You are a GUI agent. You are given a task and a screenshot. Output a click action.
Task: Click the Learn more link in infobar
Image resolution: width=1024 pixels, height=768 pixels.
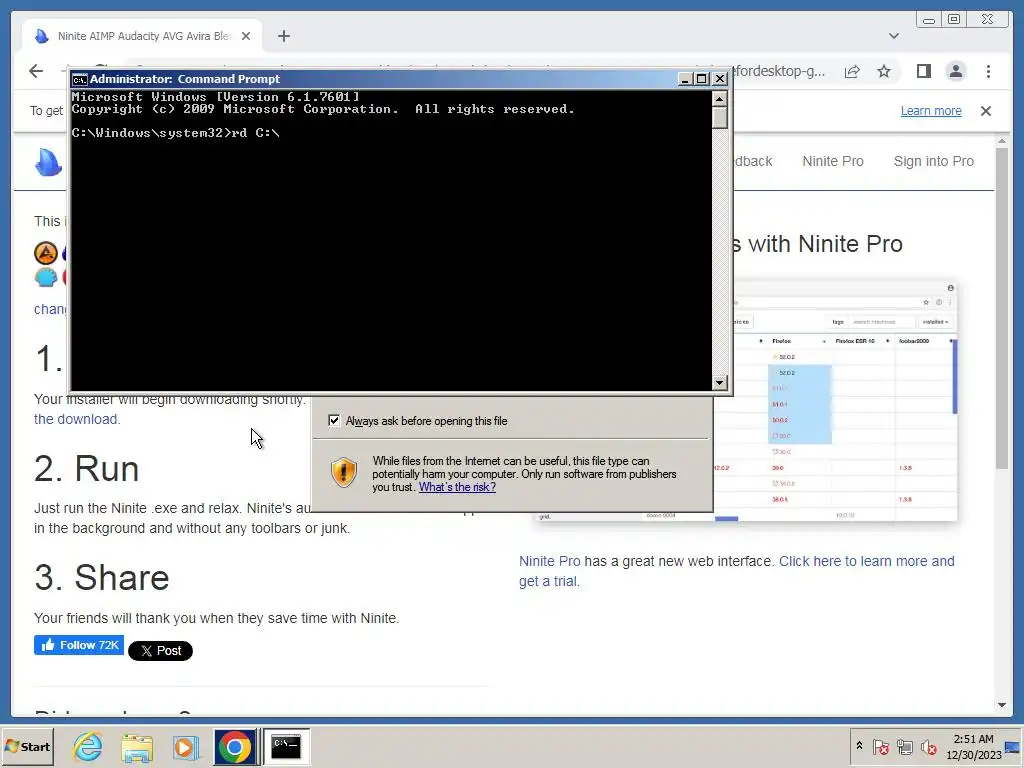click(x=931, y=111)
